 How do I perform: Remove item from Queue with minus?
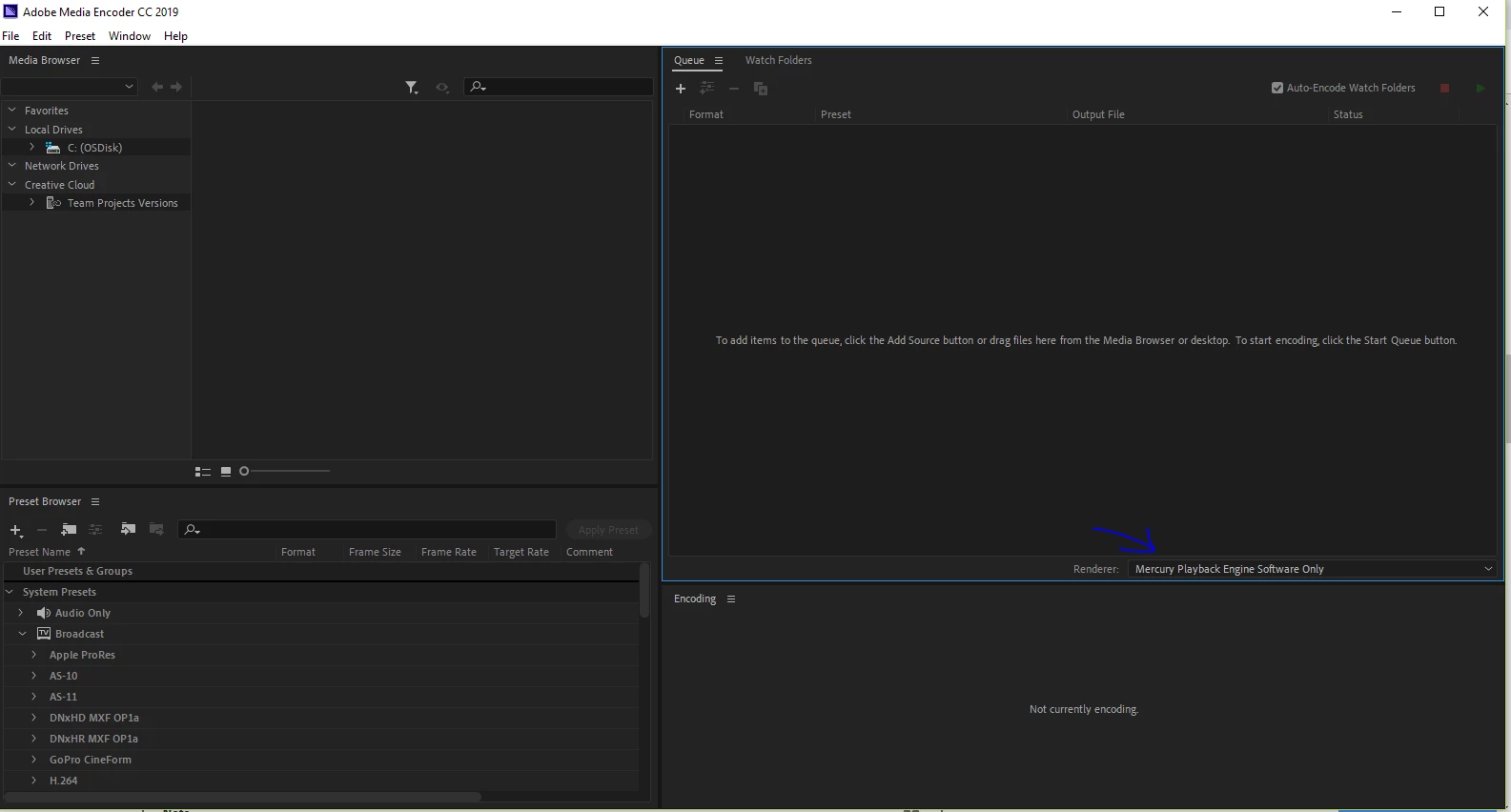[x=734, y=89]
